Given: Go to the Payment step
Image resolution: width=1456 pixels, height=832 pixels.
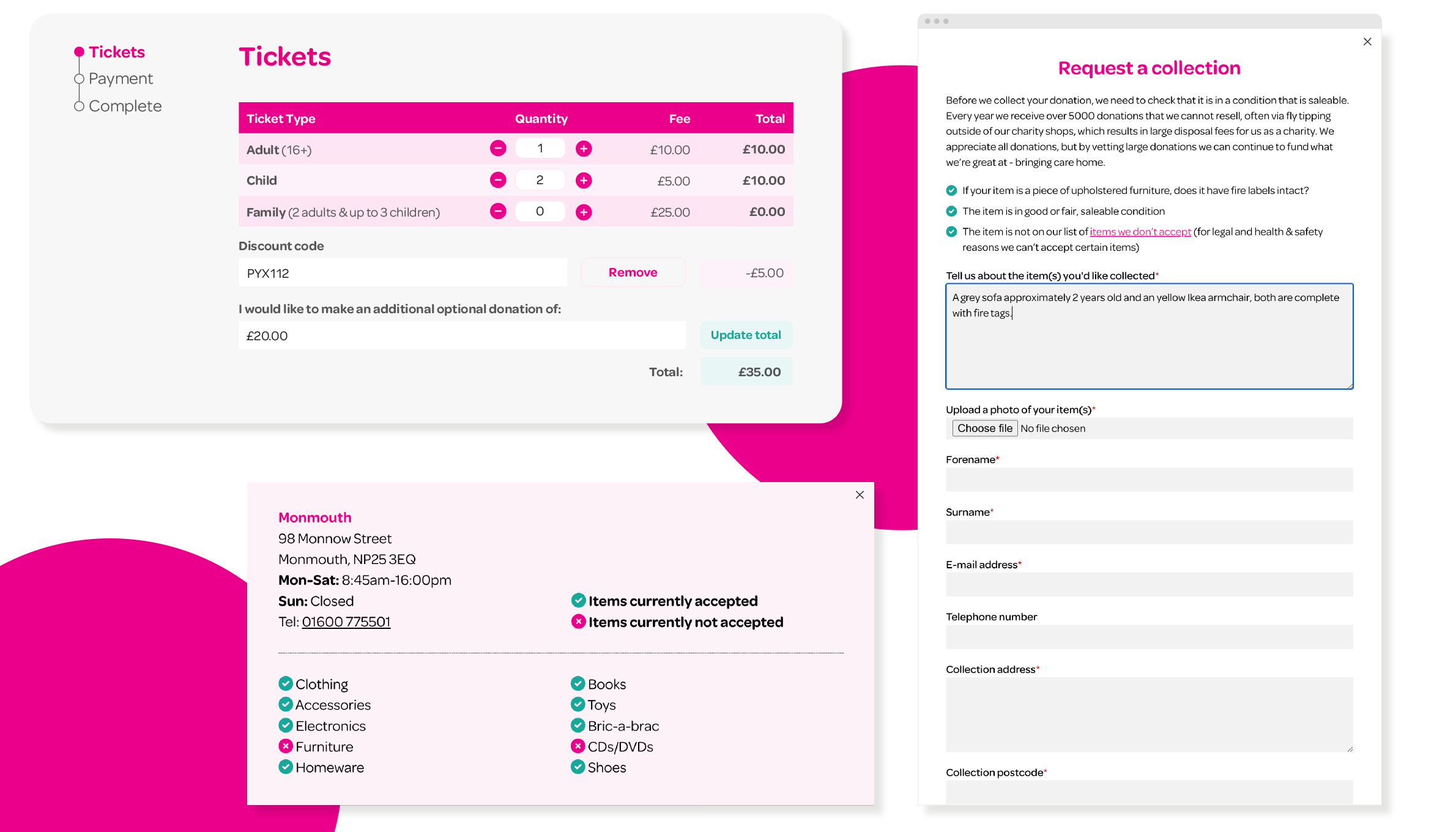Looking at the screenshot, I should click(121, 79).
